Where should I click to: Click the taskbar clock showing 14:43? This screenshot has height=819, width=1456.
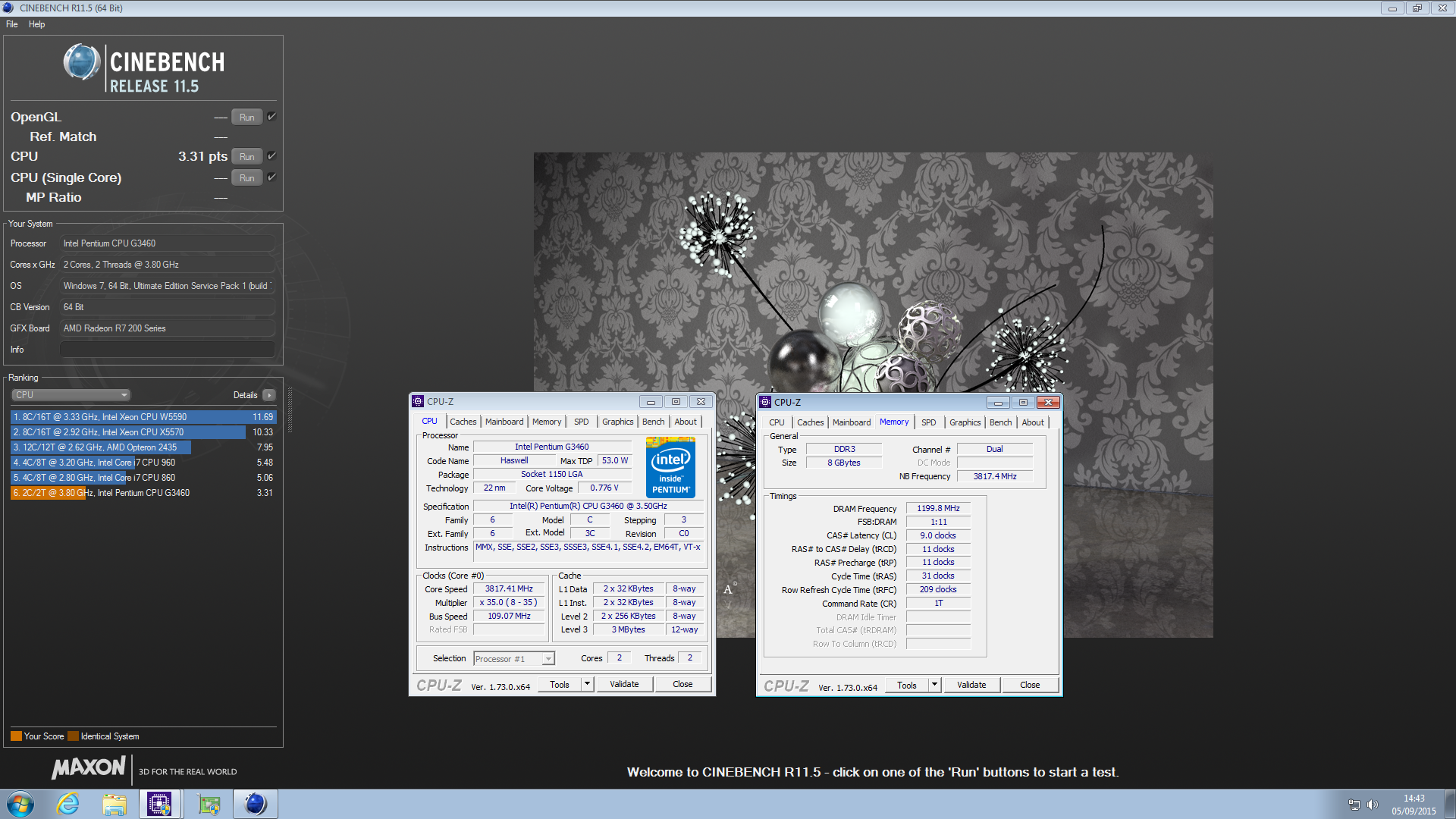(x=1414, y=805)
